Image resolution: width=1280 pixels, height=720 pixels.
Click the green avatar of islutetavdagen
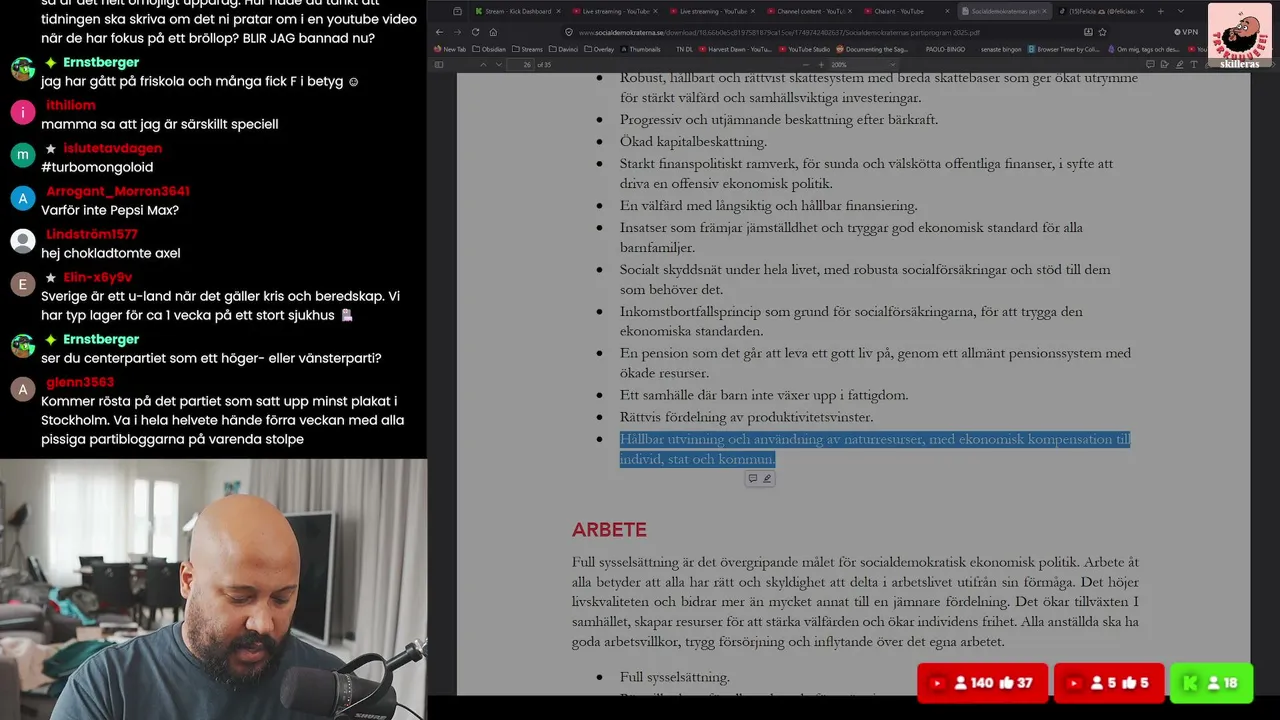pyautogui.click(x=23, y=155)
